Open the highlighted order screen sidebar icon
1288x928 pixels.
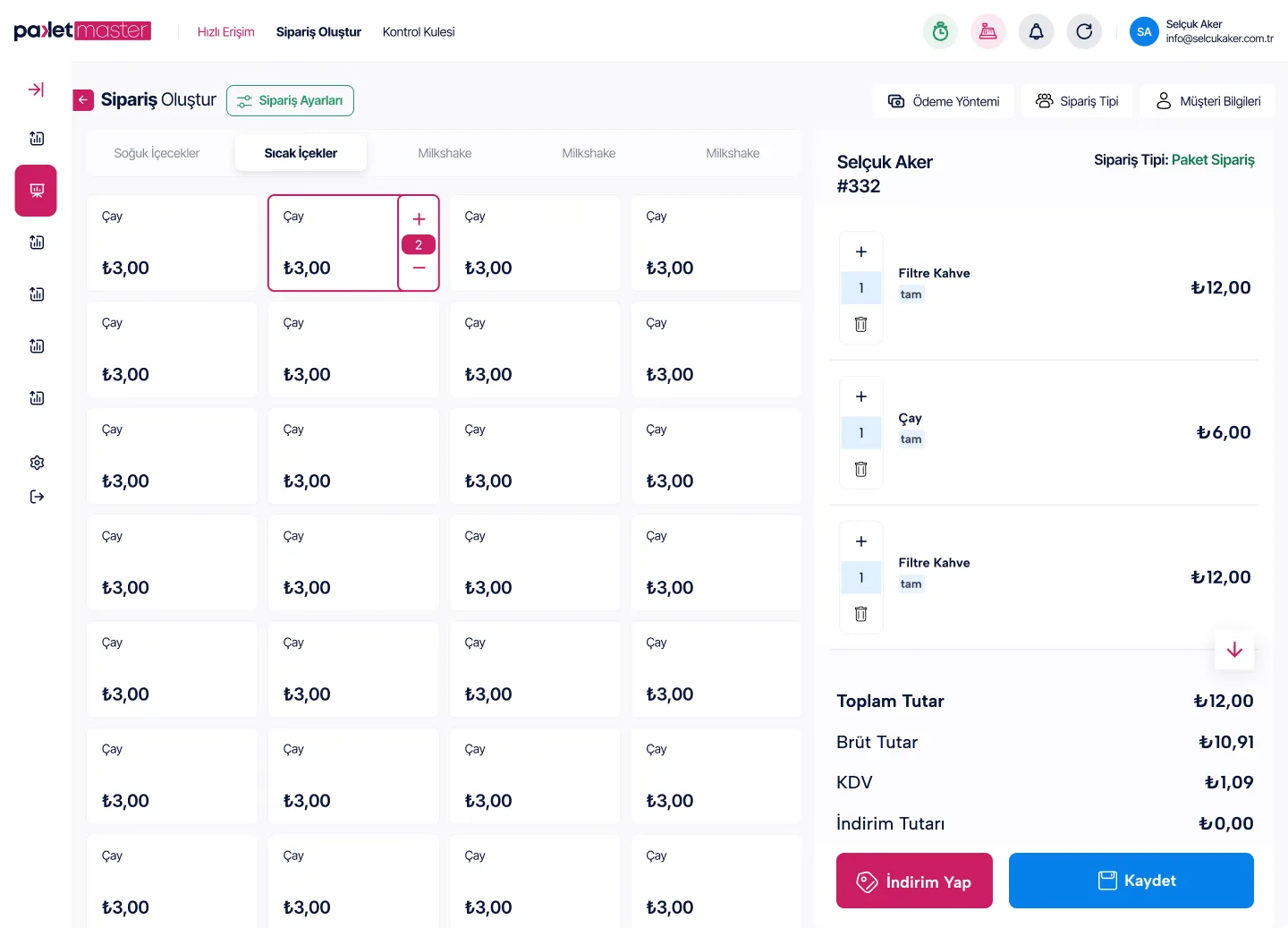36,191
